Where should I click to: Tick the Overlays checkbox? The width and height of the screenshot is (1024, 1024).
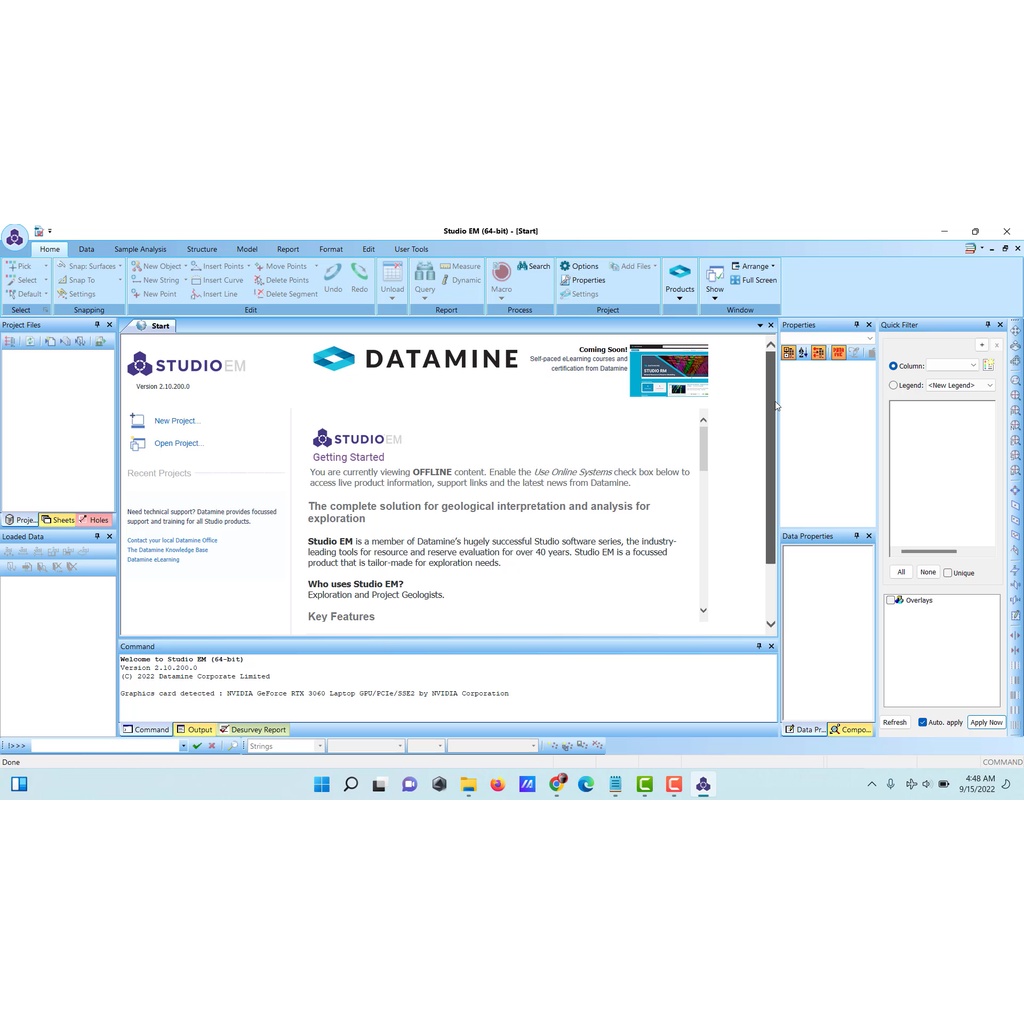tap(890, 600)
